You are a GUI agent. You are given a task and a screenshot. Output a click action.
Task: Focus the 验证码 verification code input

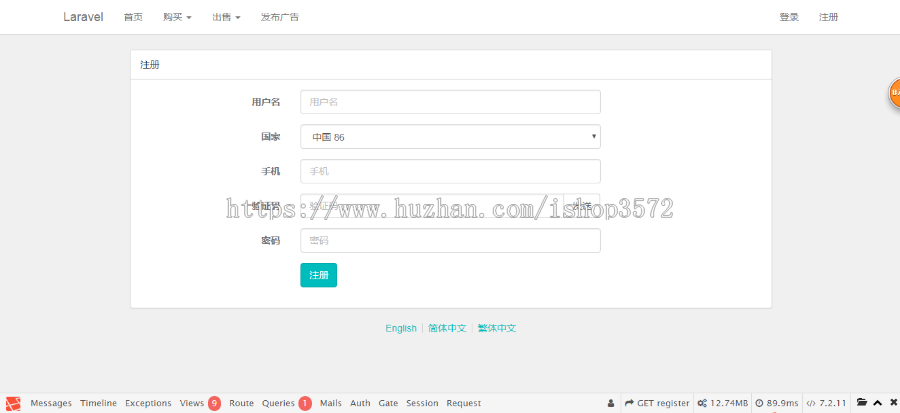tap(432, 206)
